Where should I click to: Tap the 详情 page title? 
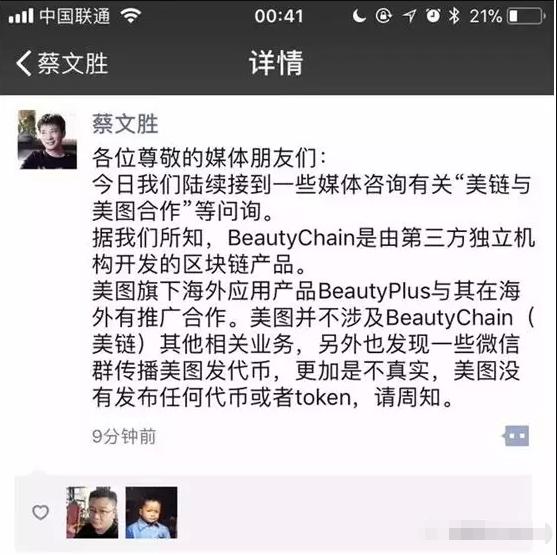coord(276,63)
